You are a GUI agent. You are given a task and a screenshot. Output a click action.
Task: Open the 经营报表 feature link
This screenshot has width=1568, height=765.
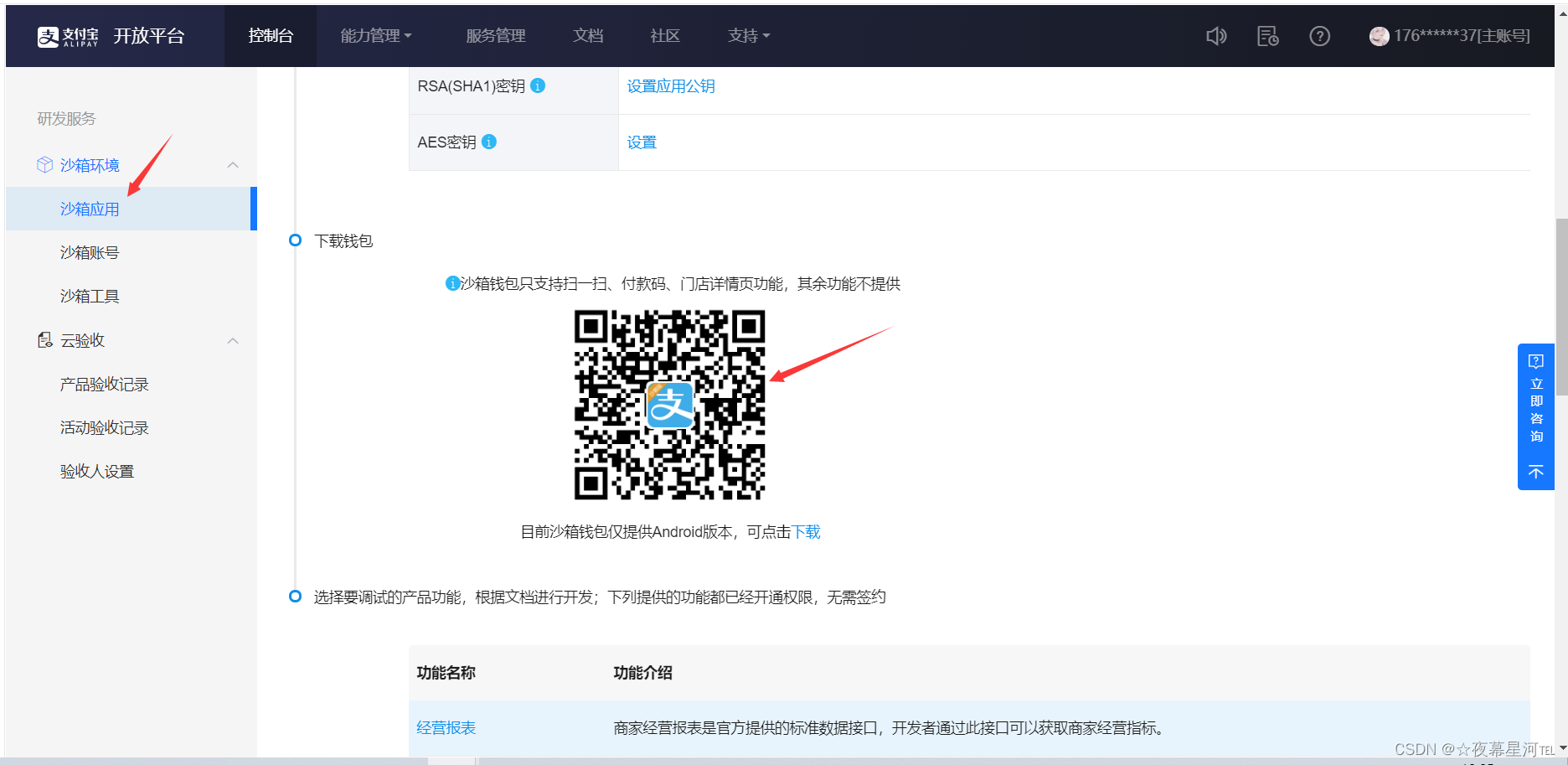(x=446, y=728)
